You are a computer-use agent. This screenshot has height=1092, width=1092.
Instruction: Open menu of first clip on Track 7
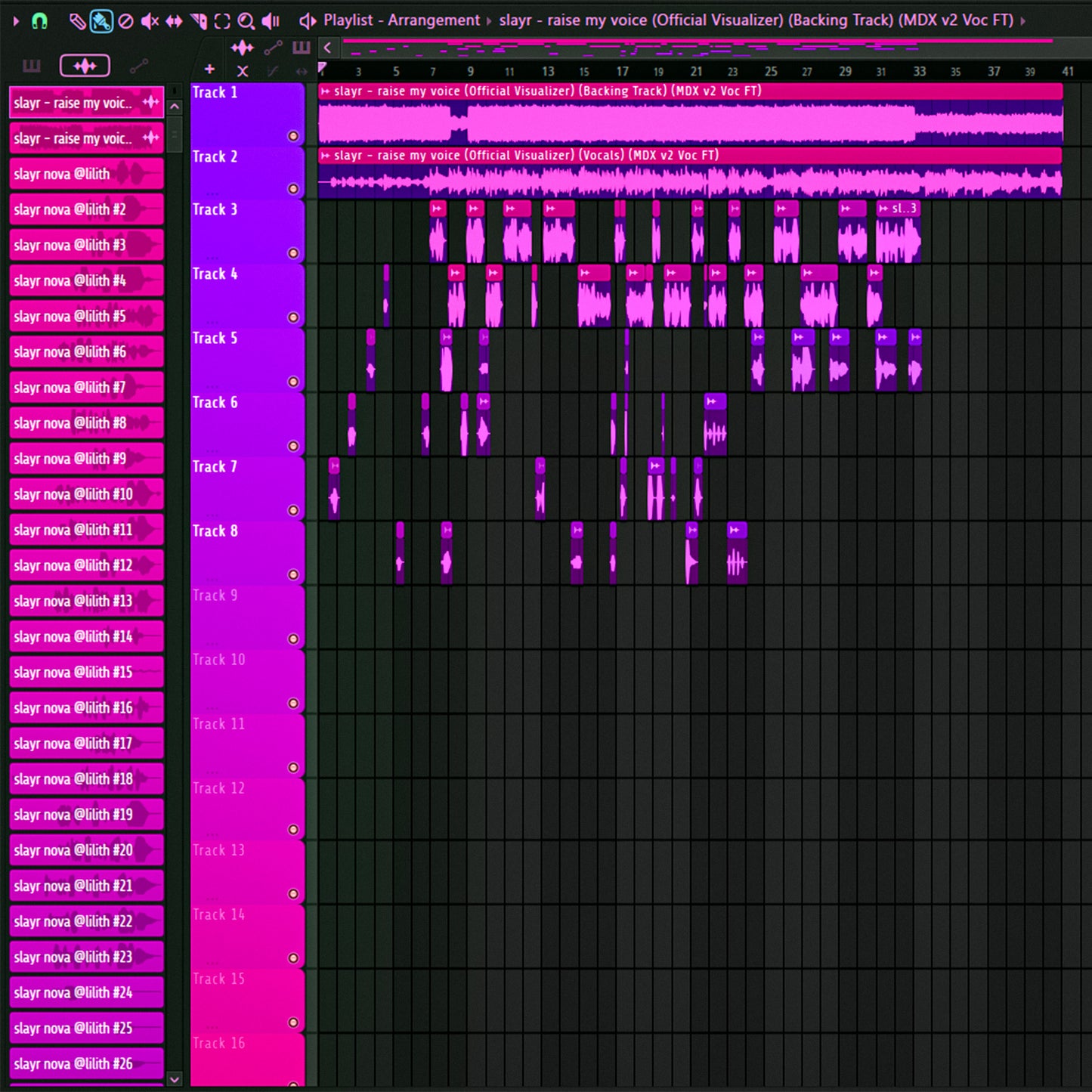[334, 466]
